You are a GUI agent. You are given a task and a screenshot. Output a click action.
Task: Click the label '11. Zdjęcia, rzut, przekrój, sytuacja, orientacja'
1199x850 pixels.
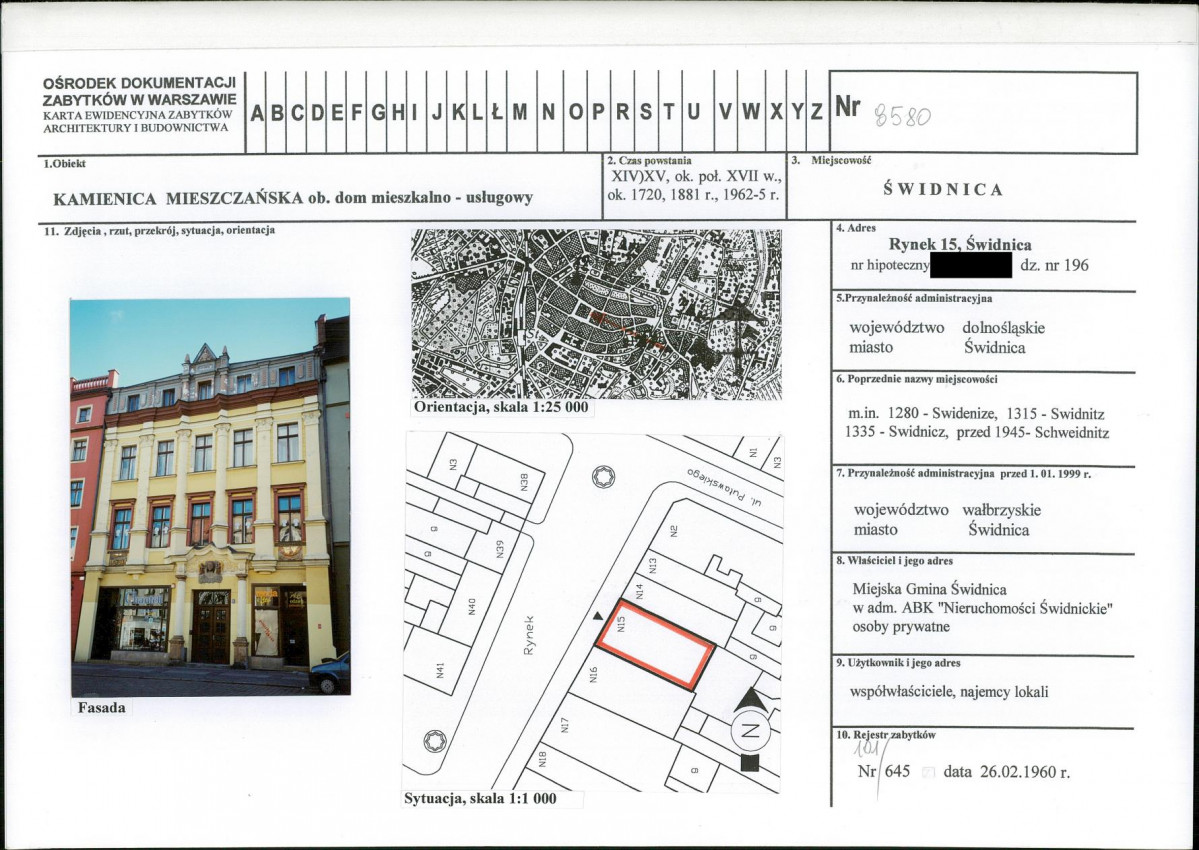point(160,230)
